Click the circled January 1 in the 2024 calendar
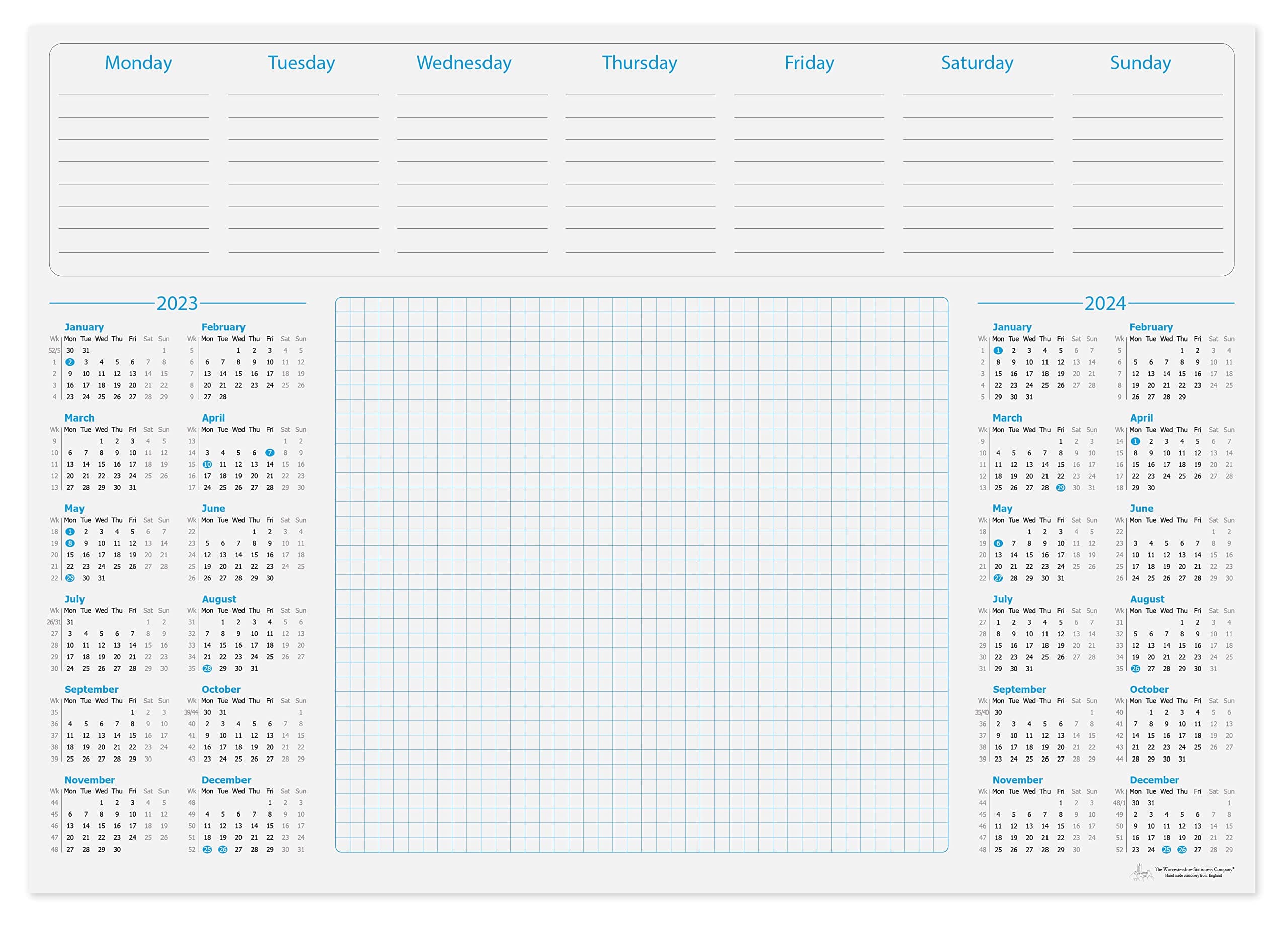This screenshot has width=1288, height=925. tap(998, 351)
